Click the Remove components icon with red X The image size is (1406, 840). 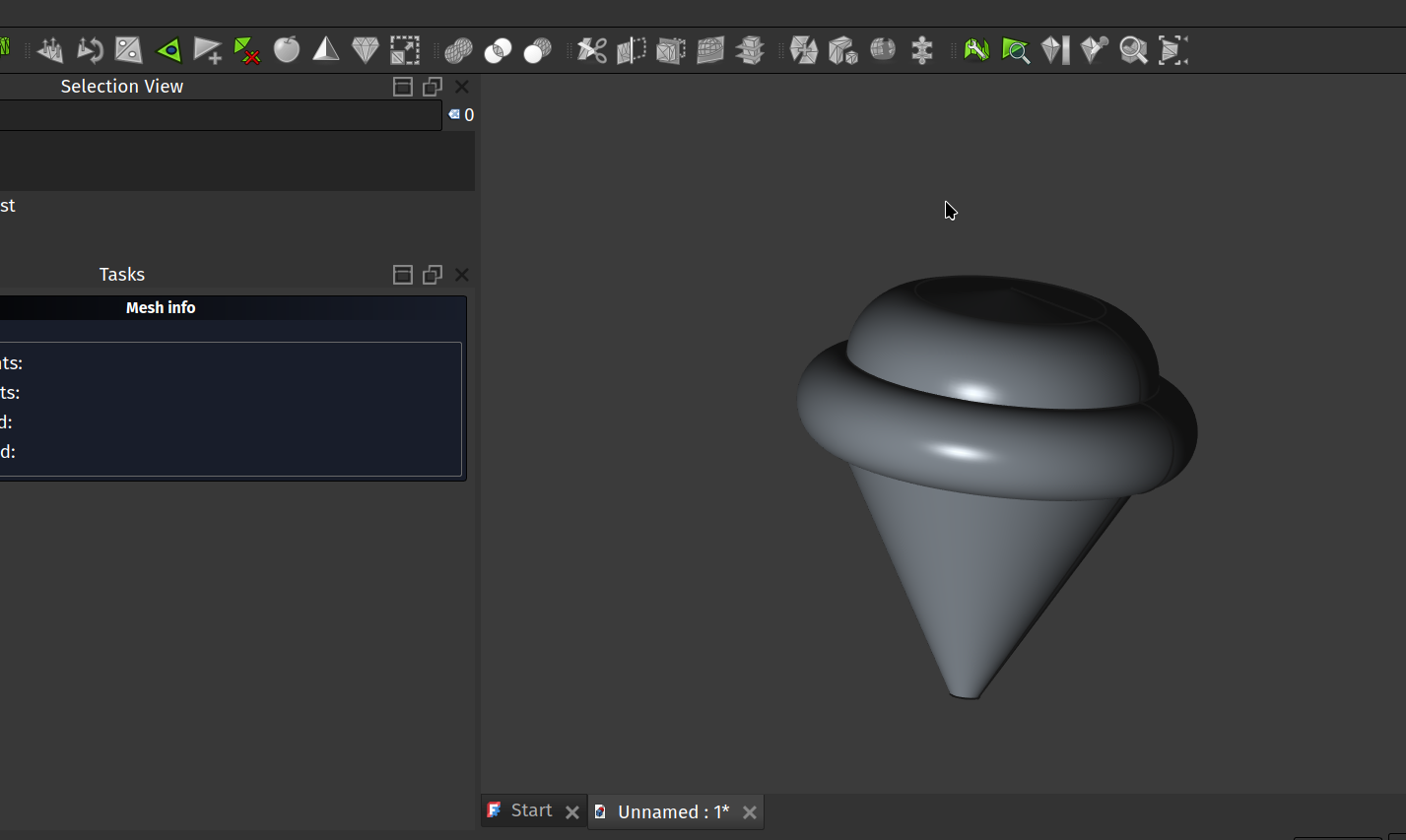click(x=247, y=50)
